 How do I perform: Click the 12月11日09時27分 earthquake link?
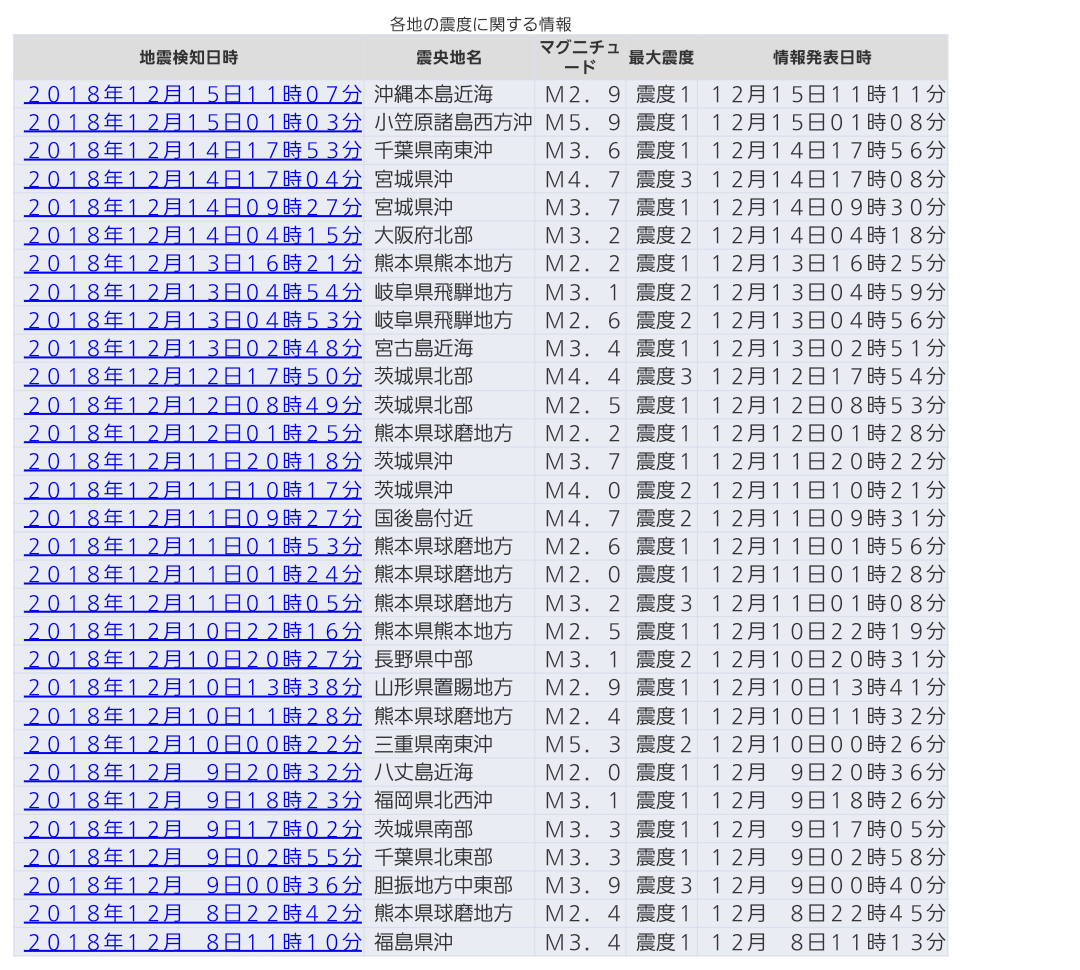[193, 519]
